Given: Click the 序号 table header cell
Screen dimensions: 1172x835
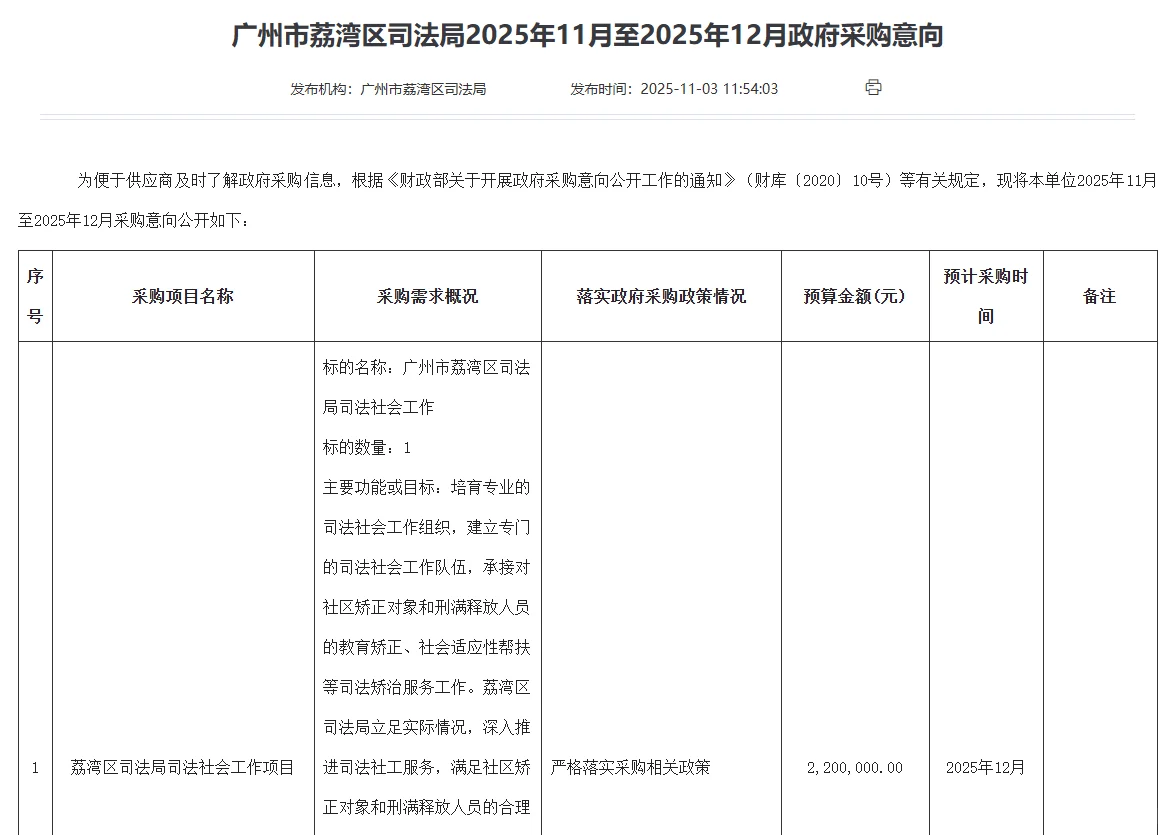Looking at the screenshot, I should [35, 295].
